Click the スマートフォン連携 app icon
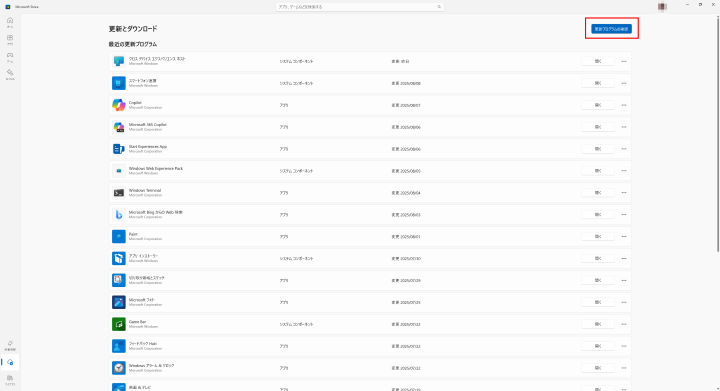720x391 pixels. pyautogui.click(x=118, y=83)
